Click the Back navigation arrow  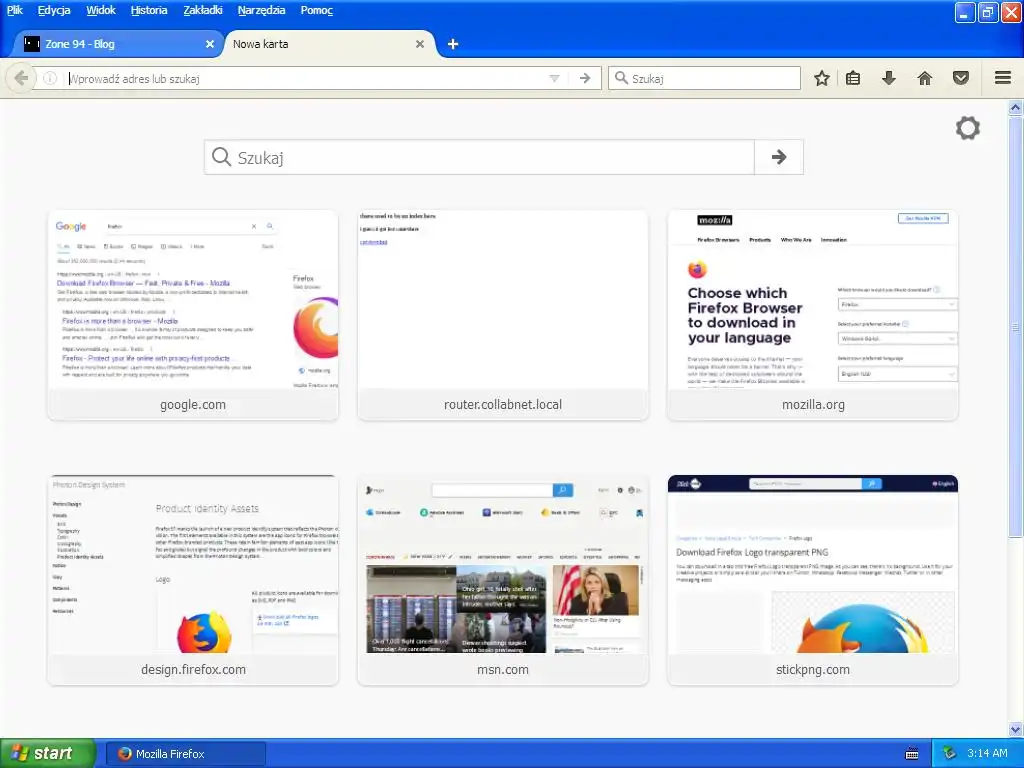[21, 78]
